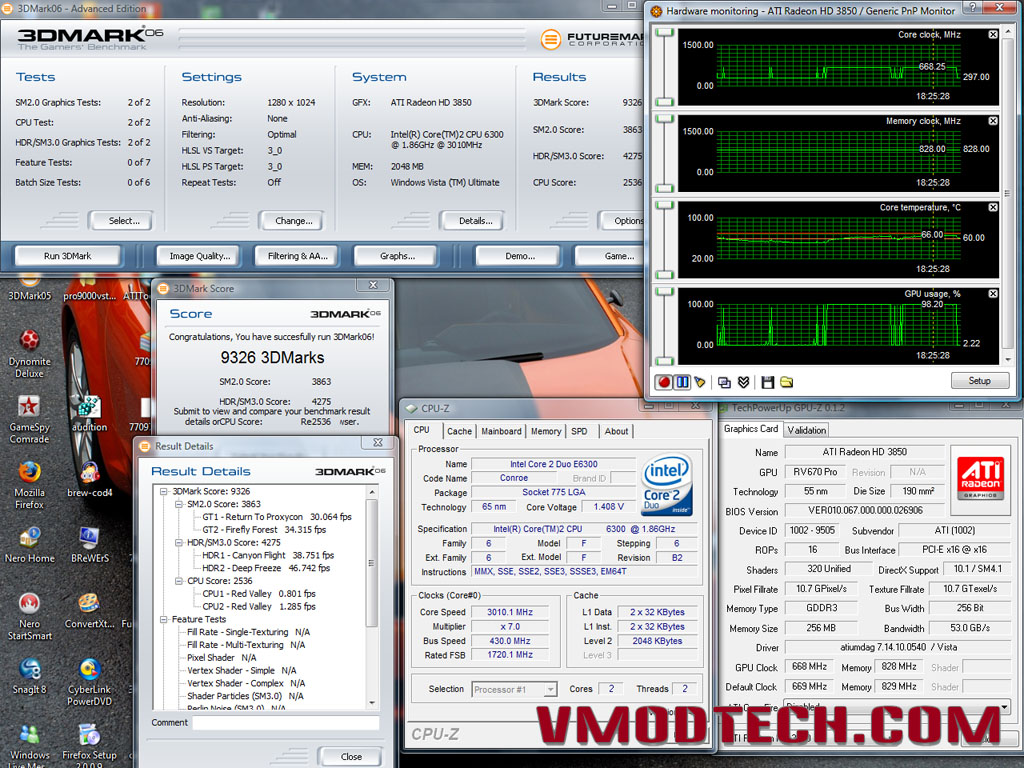Collapse the SM2.0 Score tree node
The height and width of the screenshot is (768, 1024).
(x=178, y=504)
